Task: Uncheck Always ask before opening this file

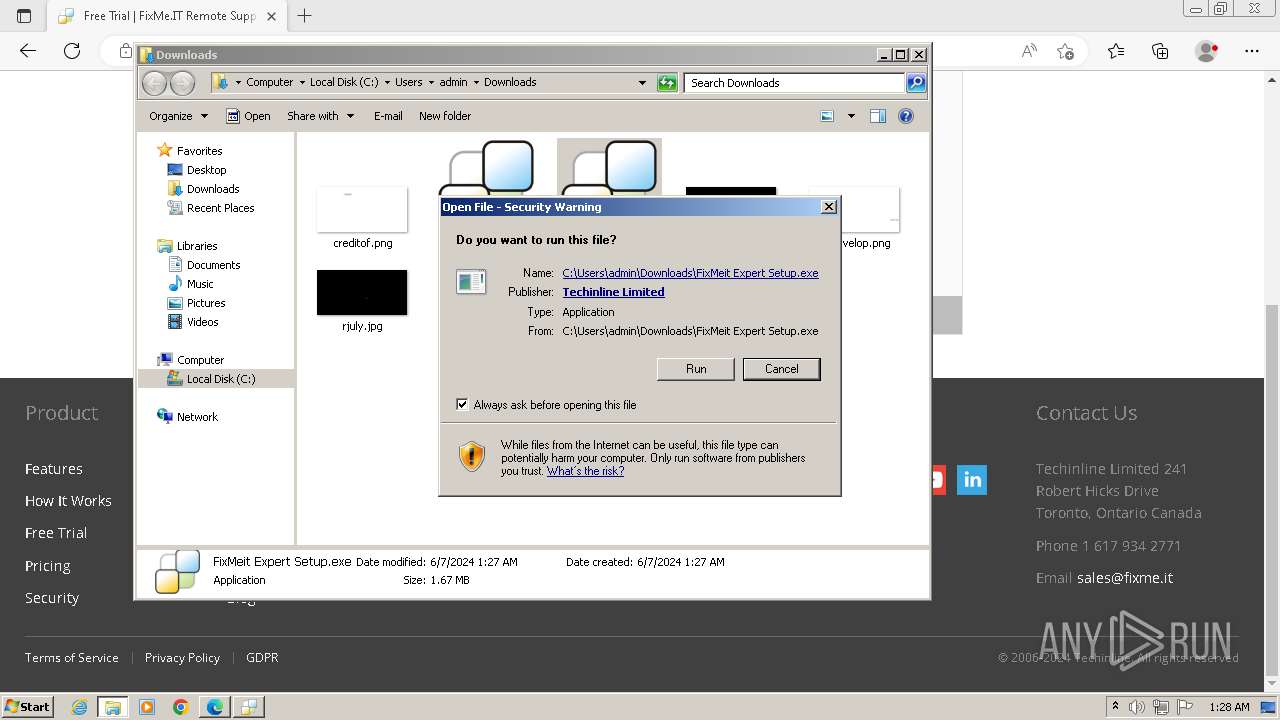Action: tap(462, 404)
